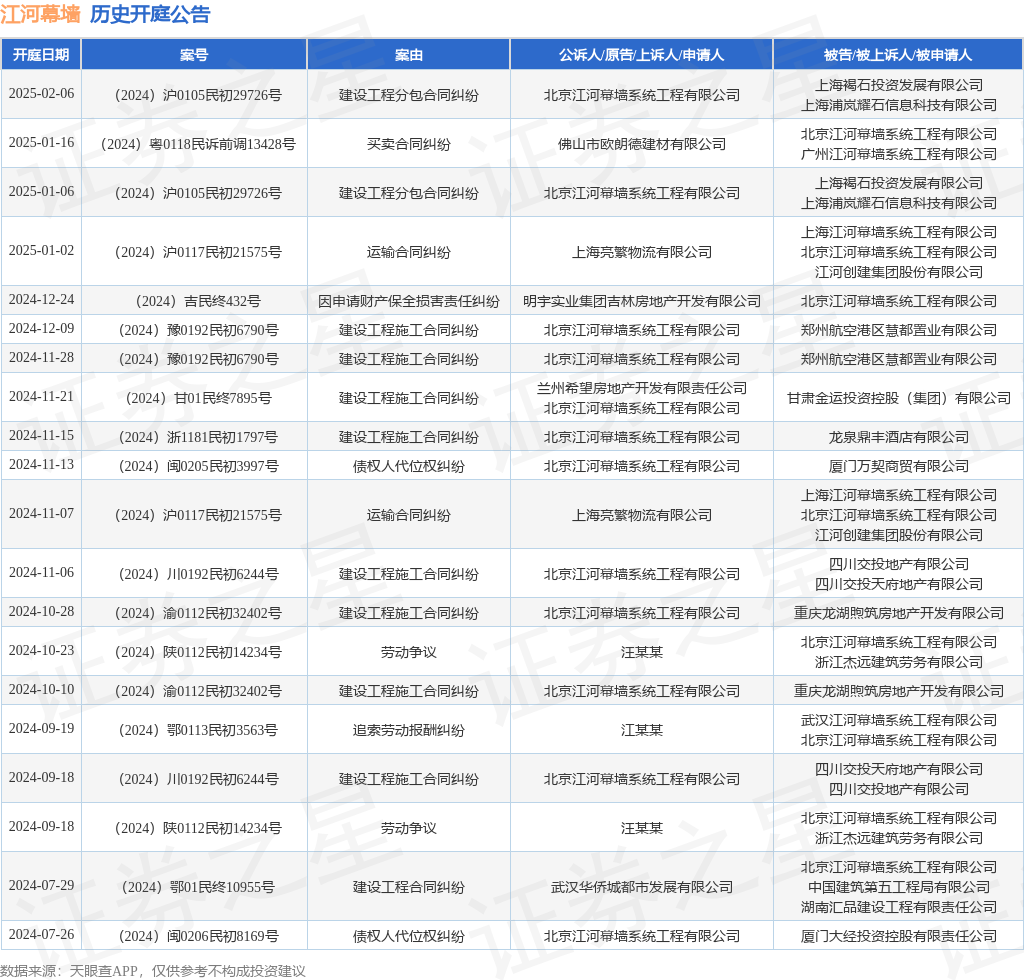Click the date cell 2025-02-06
The image size is (1024, 980).
click(41, 93)
